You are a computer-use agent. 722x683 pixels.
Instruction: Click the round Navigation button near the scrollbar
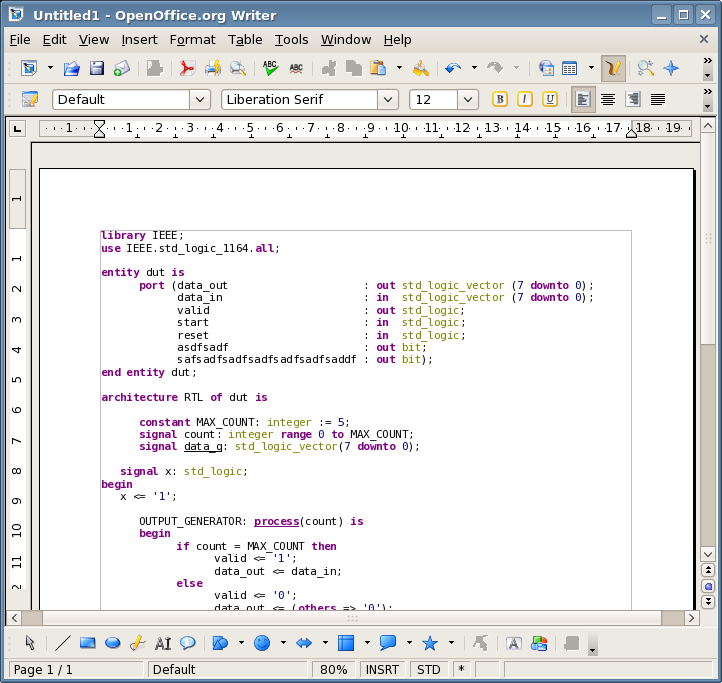[708, 586]
